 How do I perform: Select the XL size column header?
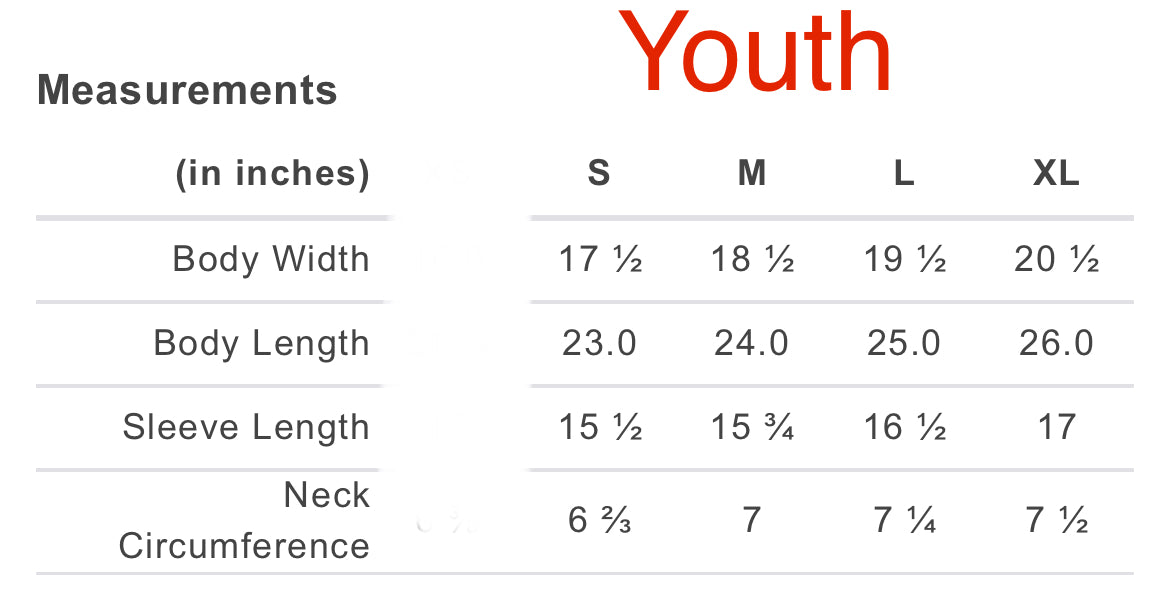(1056, 174)
